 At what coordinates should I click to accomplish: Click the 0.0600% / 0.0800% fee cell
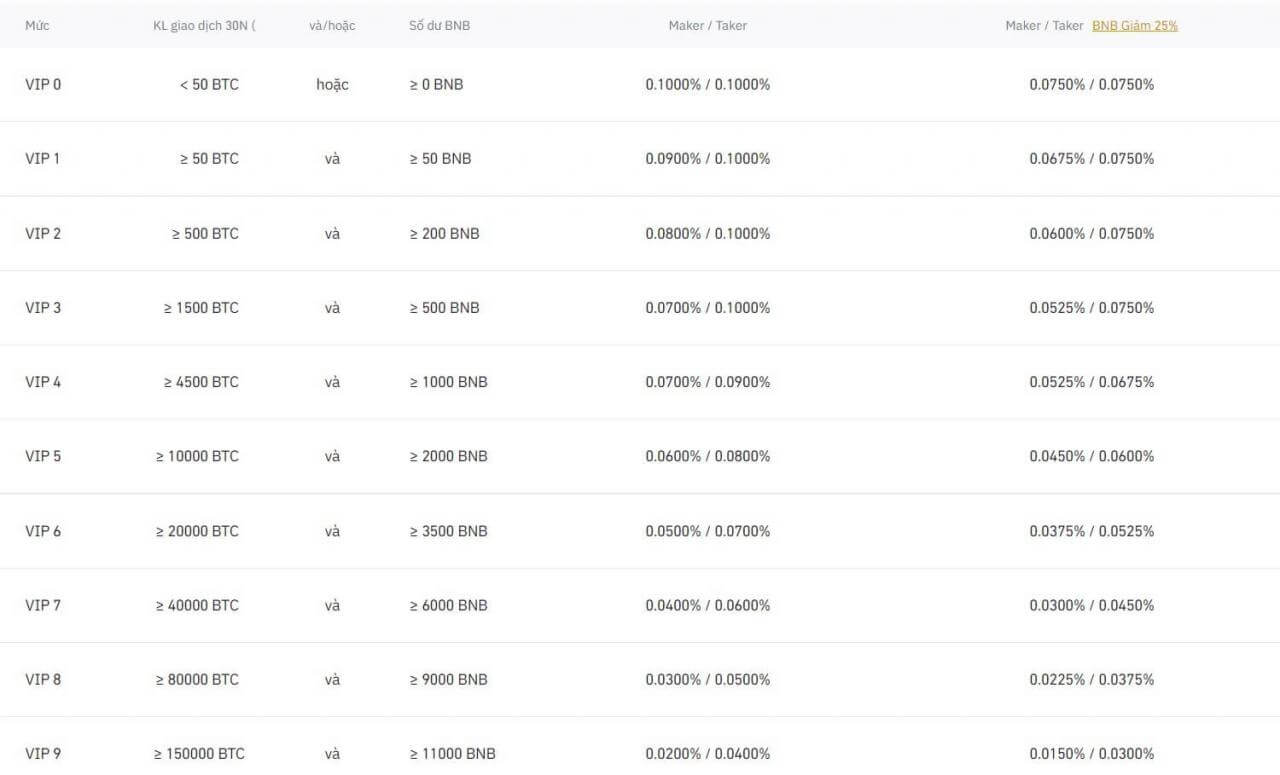point(708,456)
